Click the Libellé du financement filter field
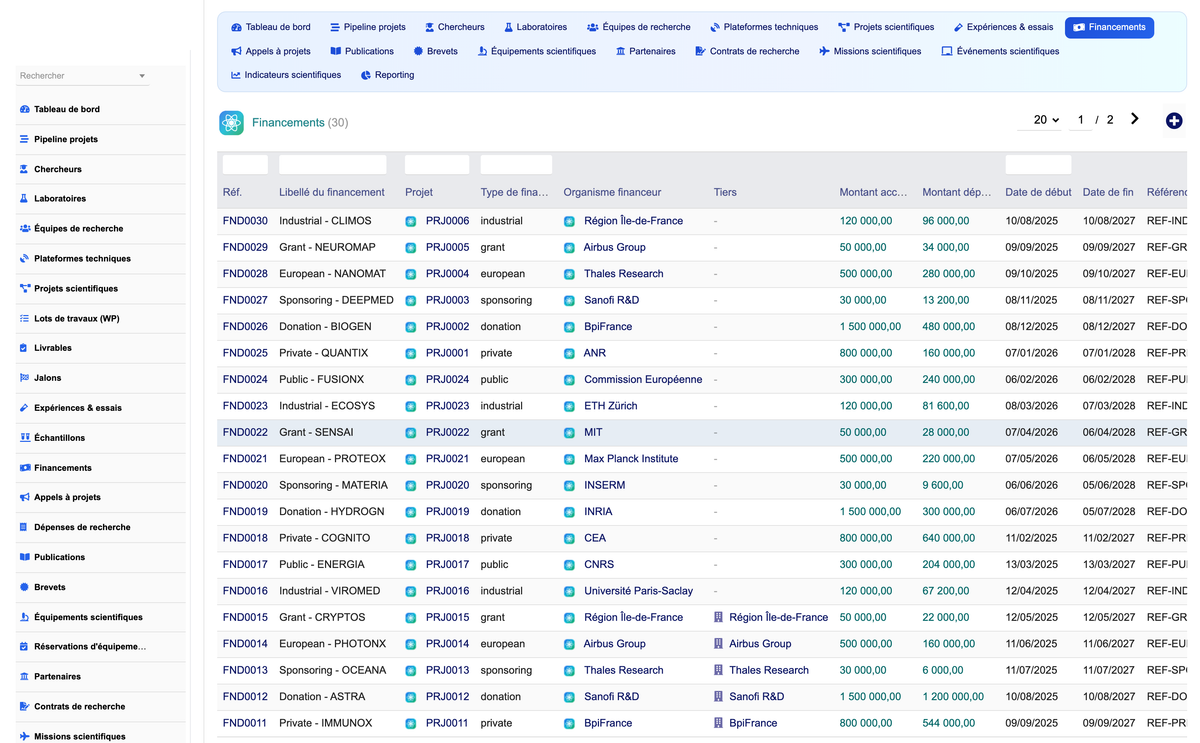Screen dimensions: 1200x743 [332, 165]
